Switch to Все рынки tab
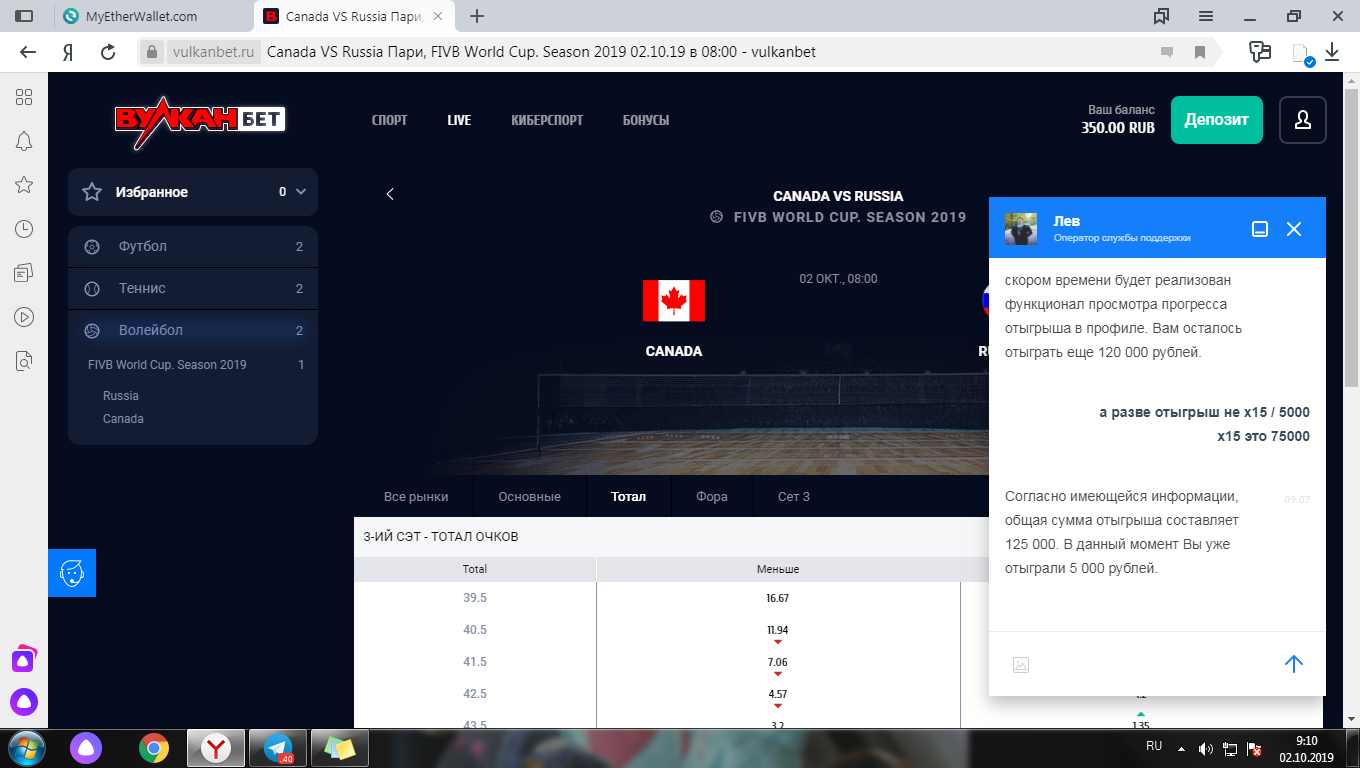The height and width of the screenshot is (768, 1360). point(416,496)
